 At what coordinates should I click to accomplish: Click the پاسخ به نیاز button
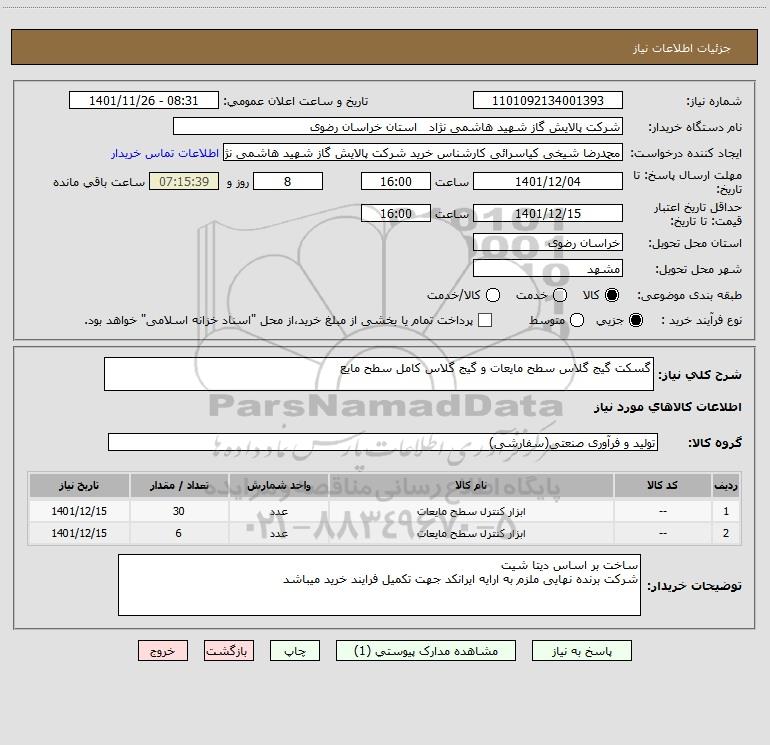581,651
